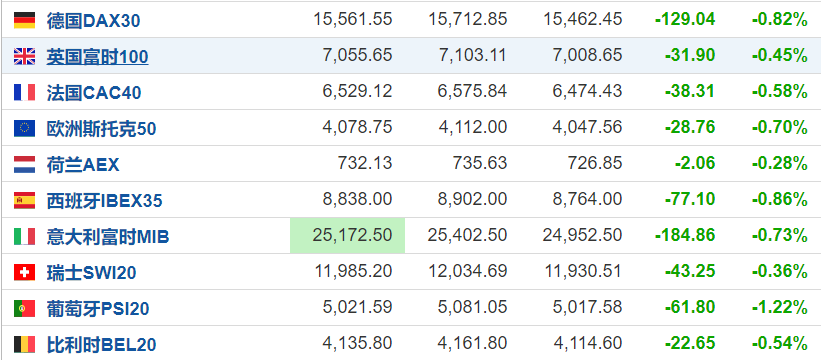821x360 pixels.
Task: Click the Swiss flag icon
Action: pyautogui.click(x=24, y=272)
